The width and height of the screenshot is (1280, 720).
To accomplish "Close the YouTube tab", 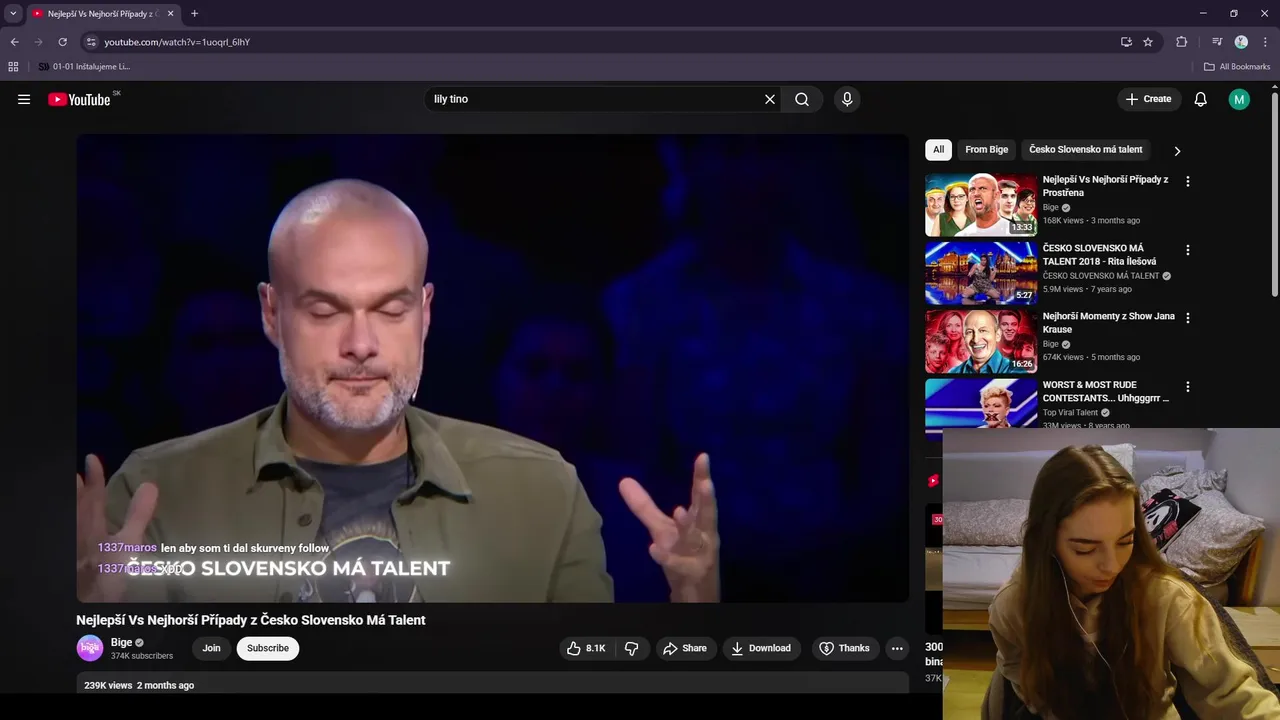I will (x=170, y=14).
